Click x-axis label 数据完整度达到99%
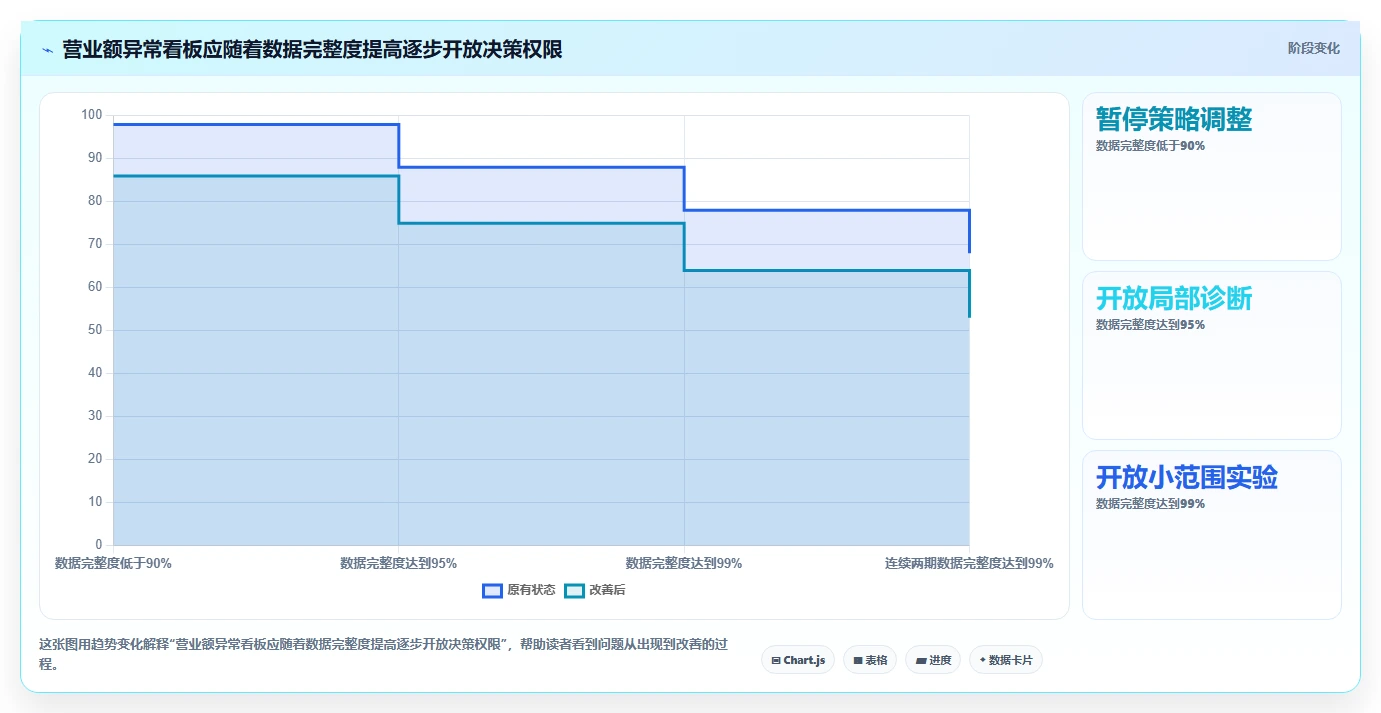The height and width of the screenshot is (713, 1381). click(x=684, y=563)
